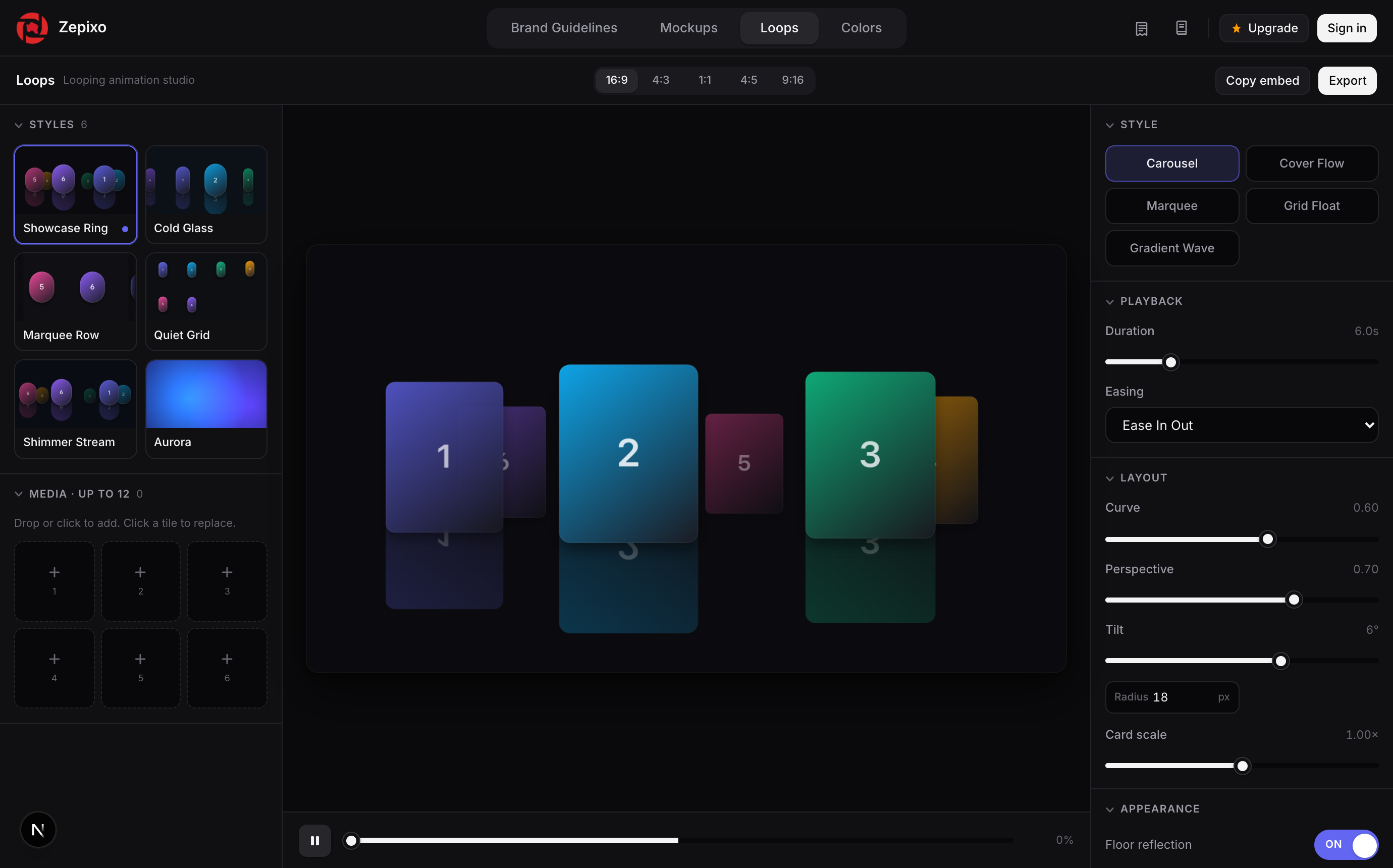Open the Easing dropdown
The image size is (1393, 868).
(1242, 425)
